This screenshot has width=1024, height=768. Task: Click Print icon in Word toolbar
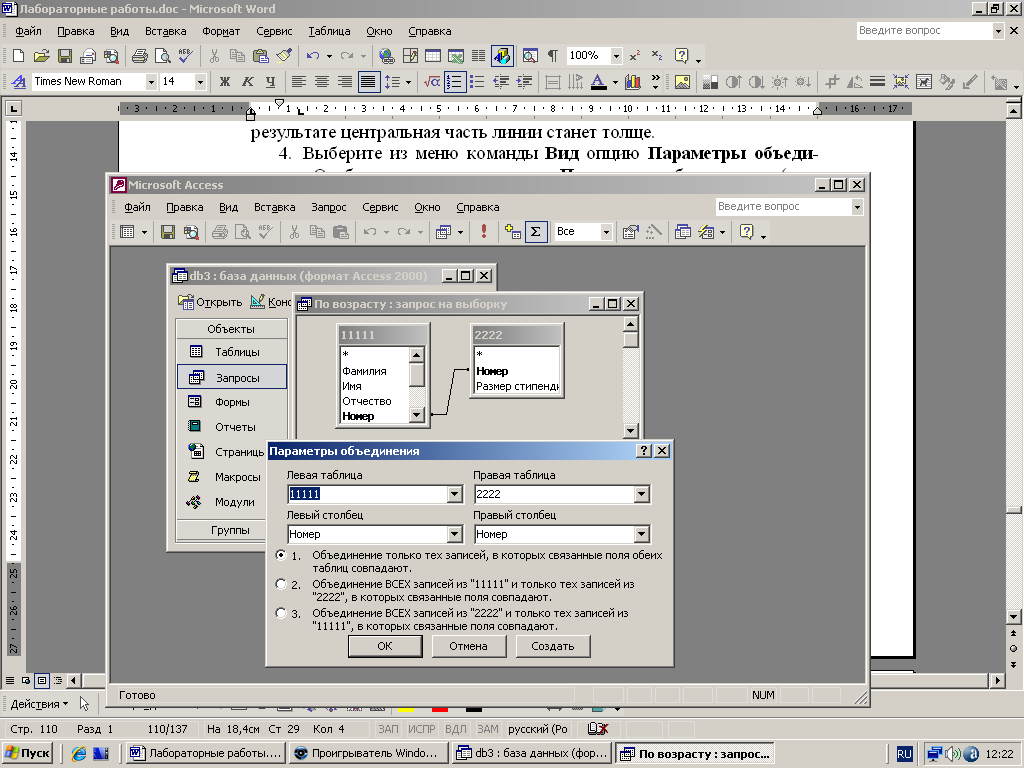(140, 56)
